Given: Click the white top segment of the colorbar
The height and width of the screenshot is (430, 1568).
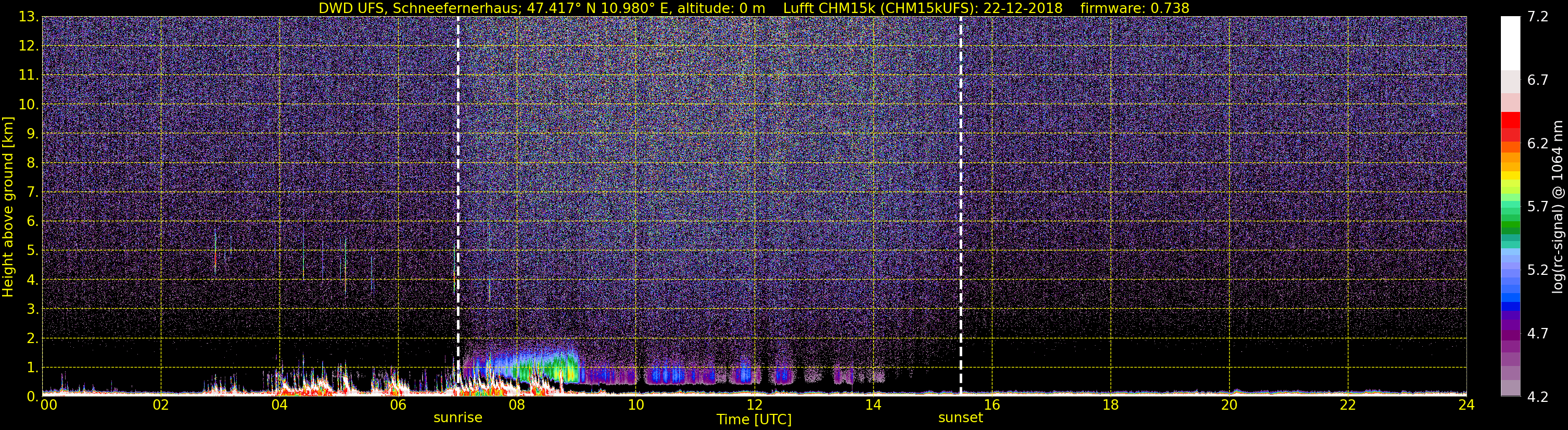Looking at the screenshot, I should (x=1511, y=43).
